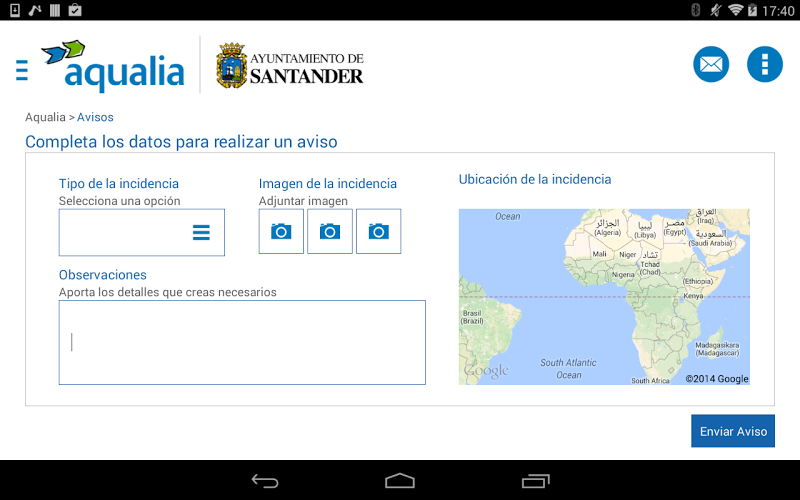Tap the 'Ubicación de la incidencia' heading
Screen dimensions: 800x500
[535, 180]
